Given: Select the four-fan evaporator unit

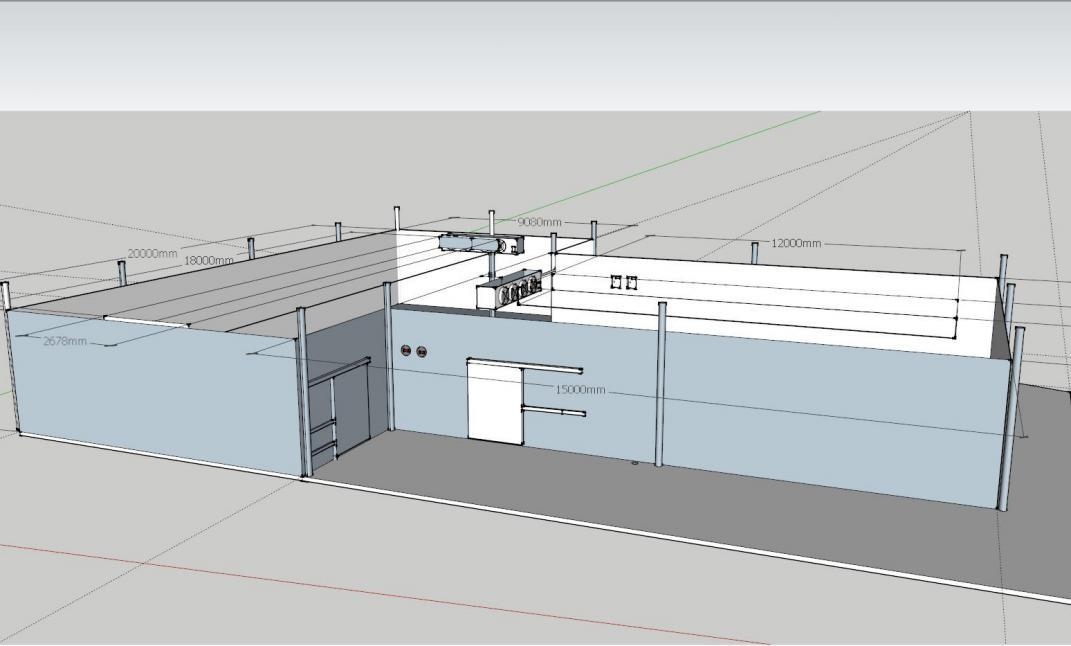Looking at the screenshot, I should tap(511, 292).
